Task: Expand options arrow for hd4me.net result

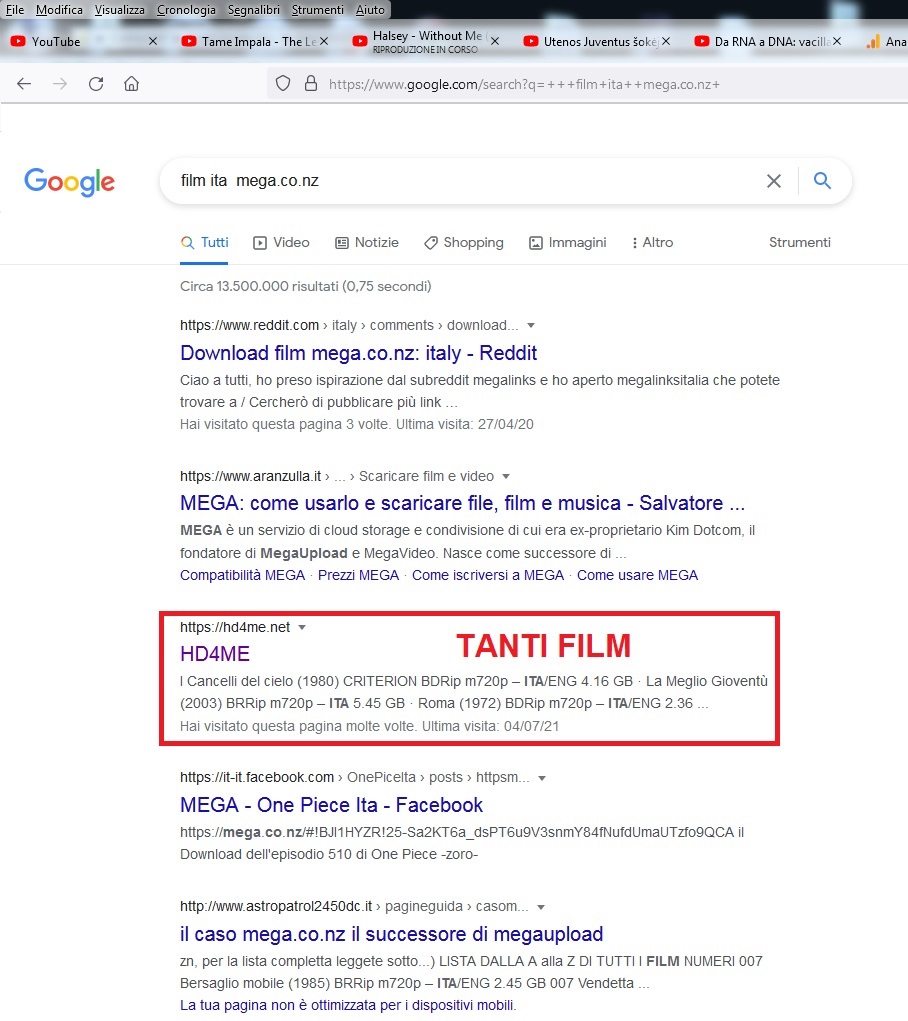Action: click(x=302, y=628)
